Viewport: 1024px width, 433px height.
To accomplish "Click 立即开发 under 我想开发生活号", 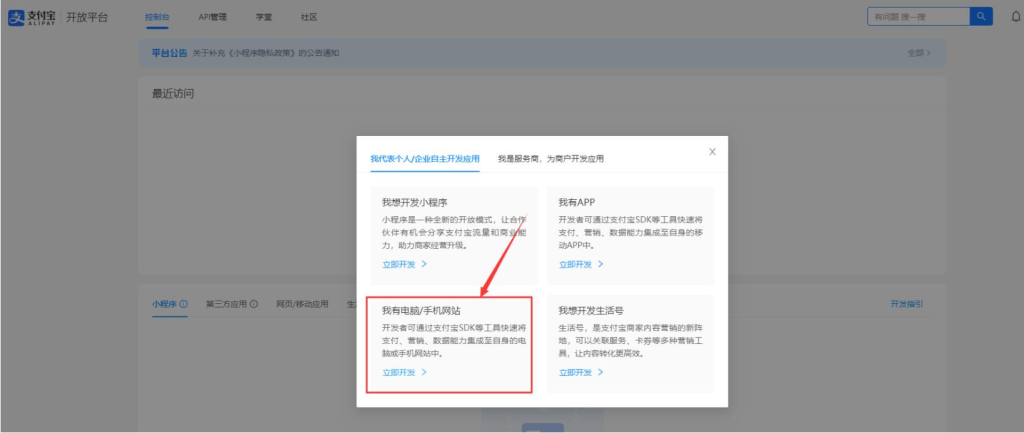I will tap(581, 372).
